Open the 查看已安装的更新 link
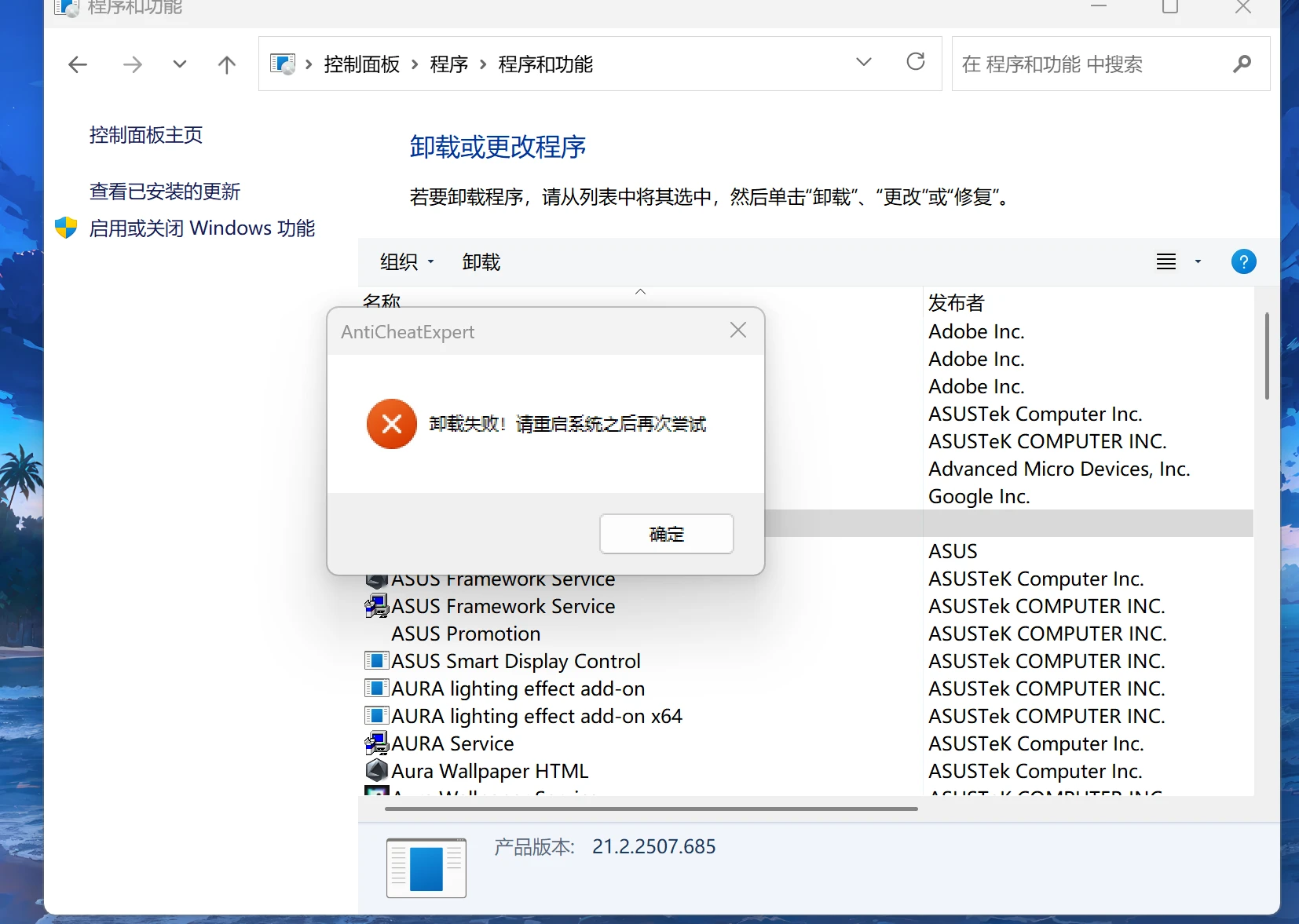Viewport: 1299px width, 924px height. click(164, 191)
